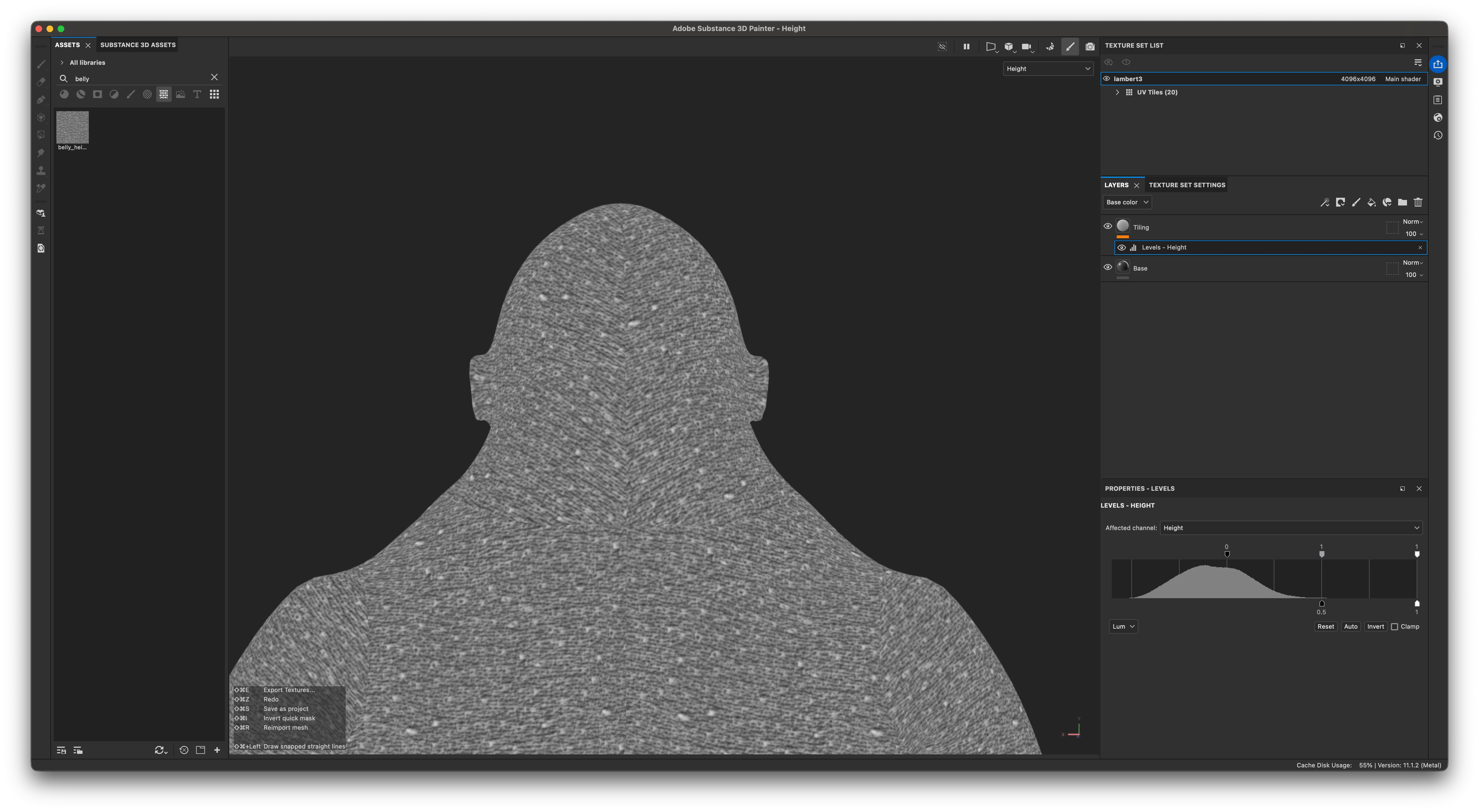The image size is (1479, 812).
Task: Add a fill layer in Layers panel
Action: tap(1371, 202)
